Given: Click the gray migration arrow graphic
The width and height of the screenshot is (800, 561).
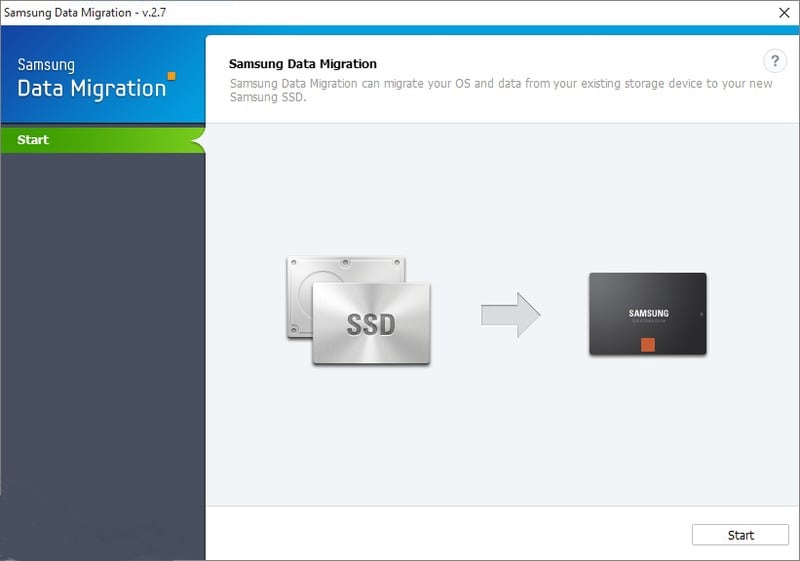Looking at the screenshot, I should pos(510,315).
